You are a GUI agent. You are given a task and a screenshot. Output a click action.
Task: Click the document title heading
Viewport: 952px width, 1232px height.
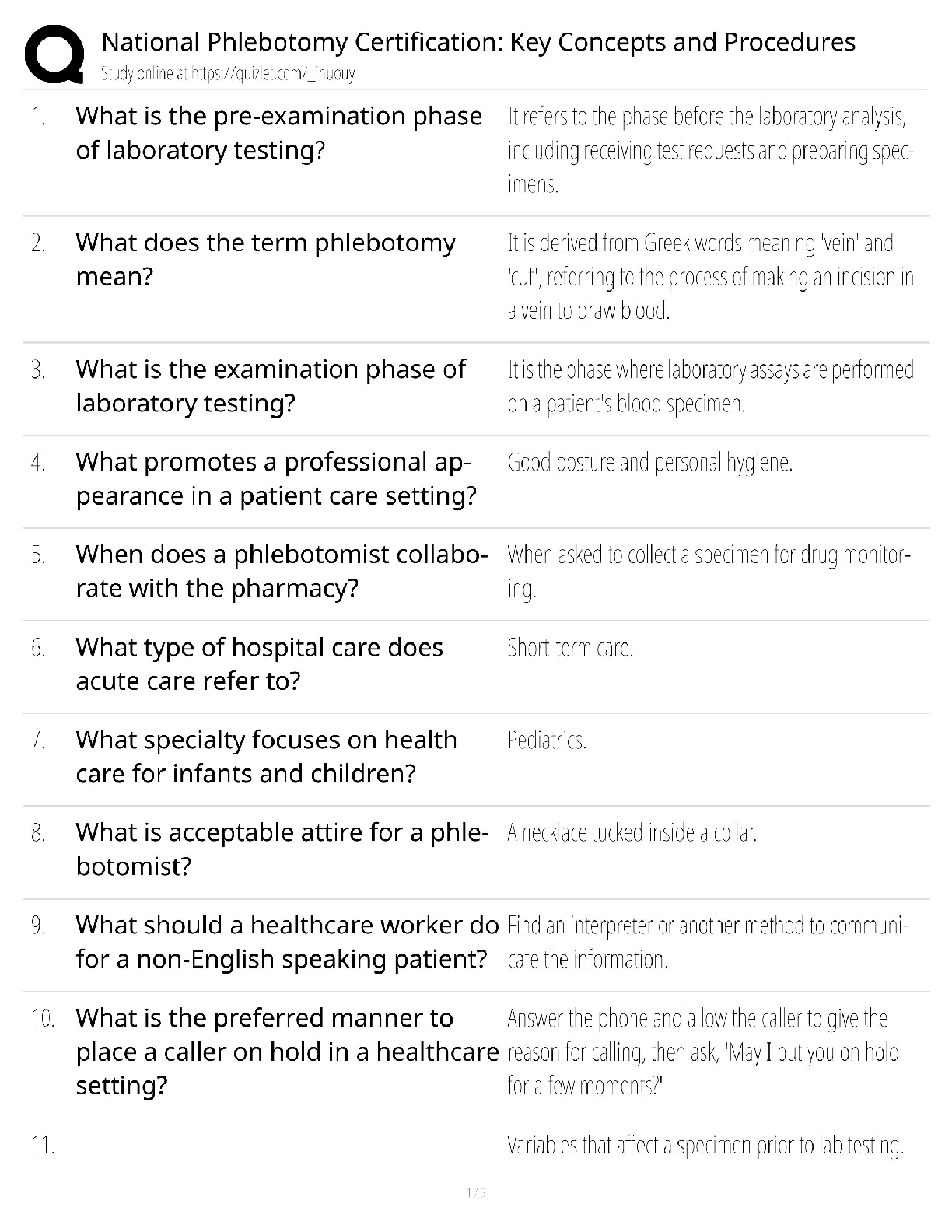tap(478, 42)
